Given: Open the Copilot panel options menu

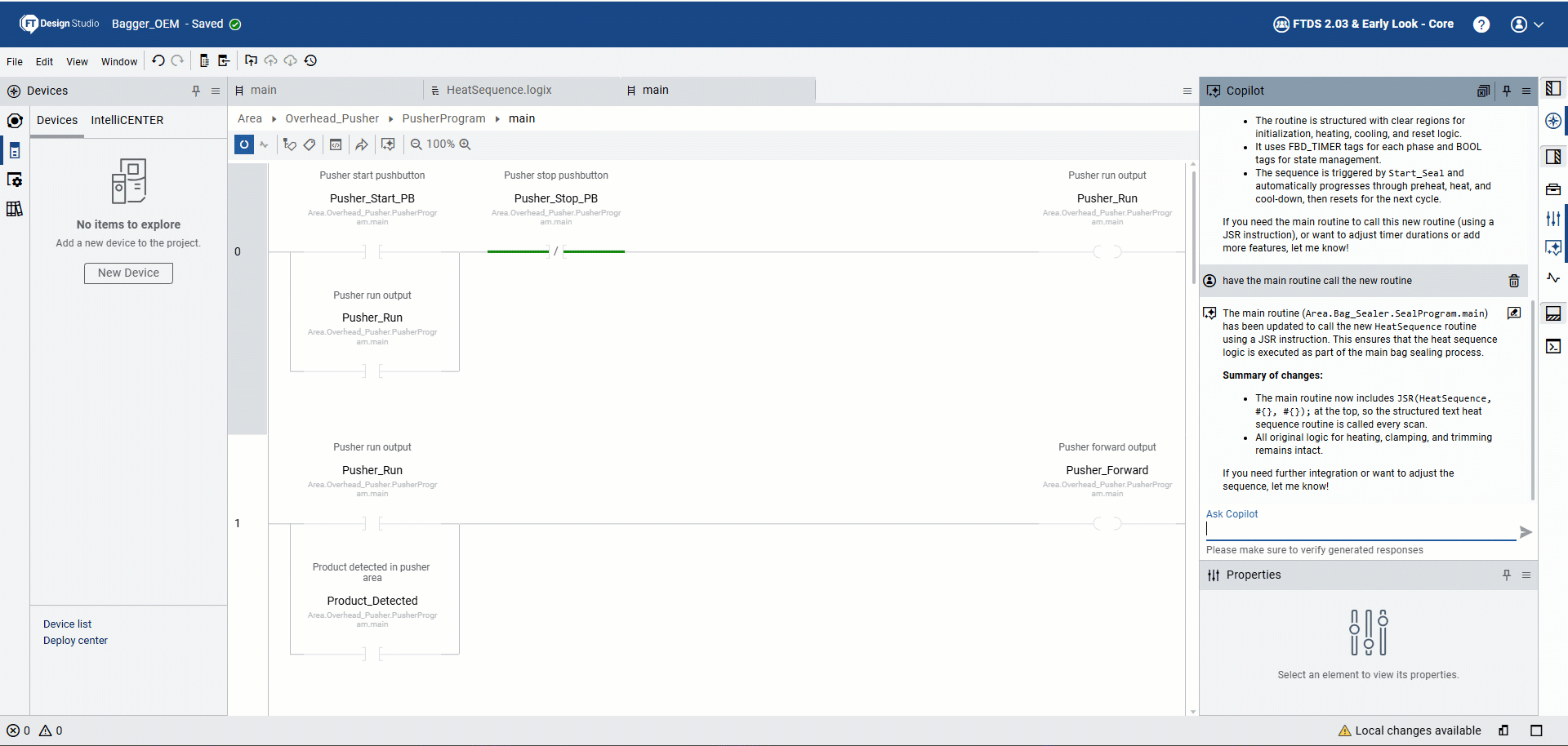Looking at the screenshot, I should pos(1526,91).
